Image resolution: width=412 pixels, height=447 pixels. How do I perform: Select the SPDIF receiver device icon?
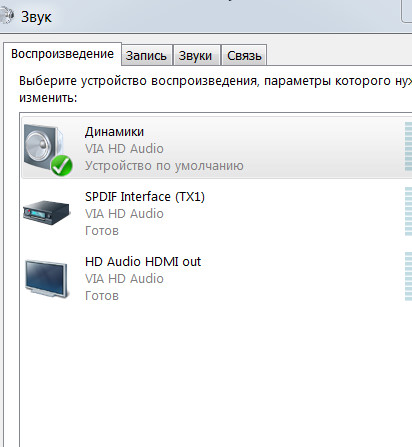click(x=46, y=212)
